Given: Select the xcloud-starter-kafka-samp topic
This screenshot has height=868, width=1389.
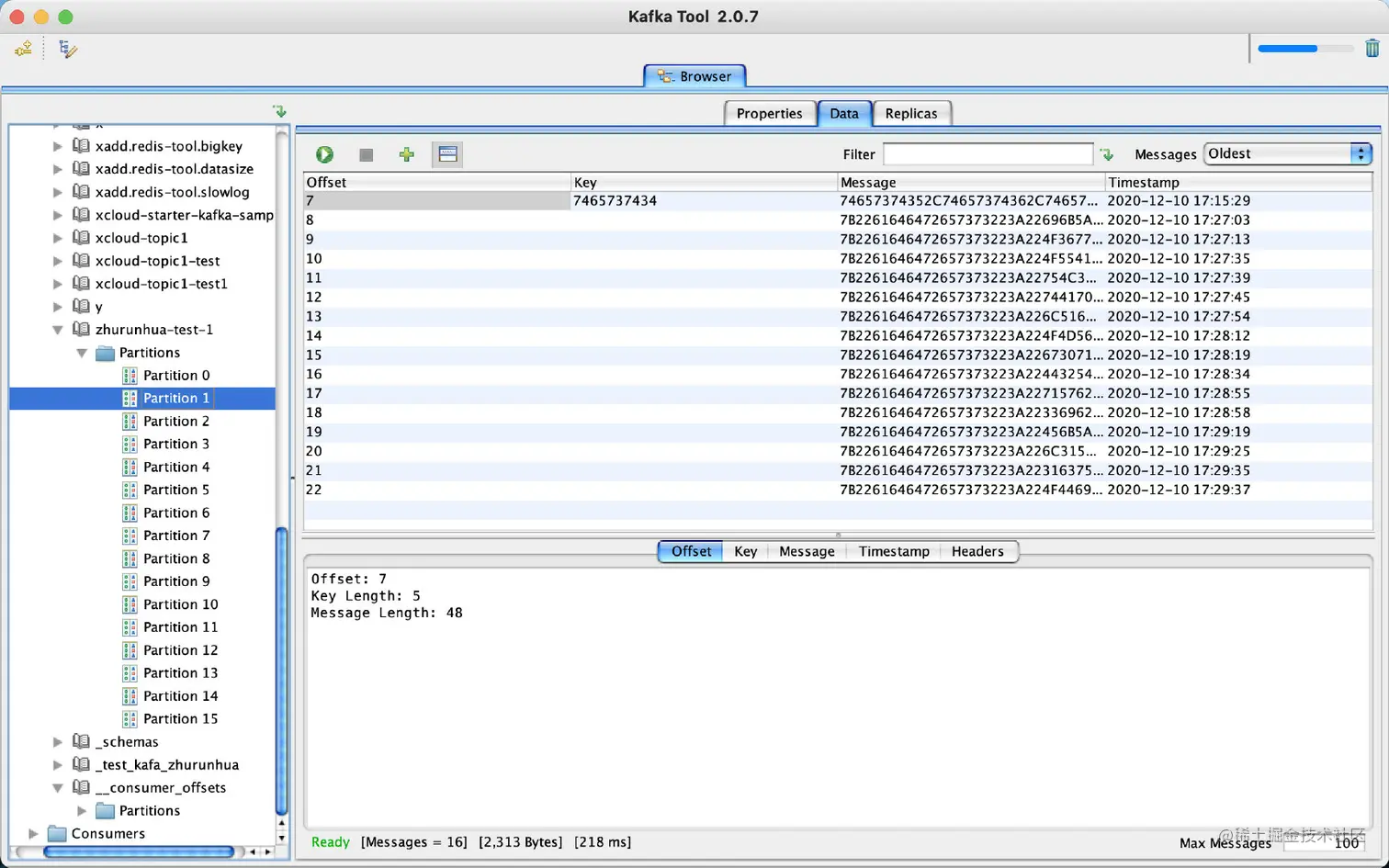Looking at the screenshot, I should 184,215.
